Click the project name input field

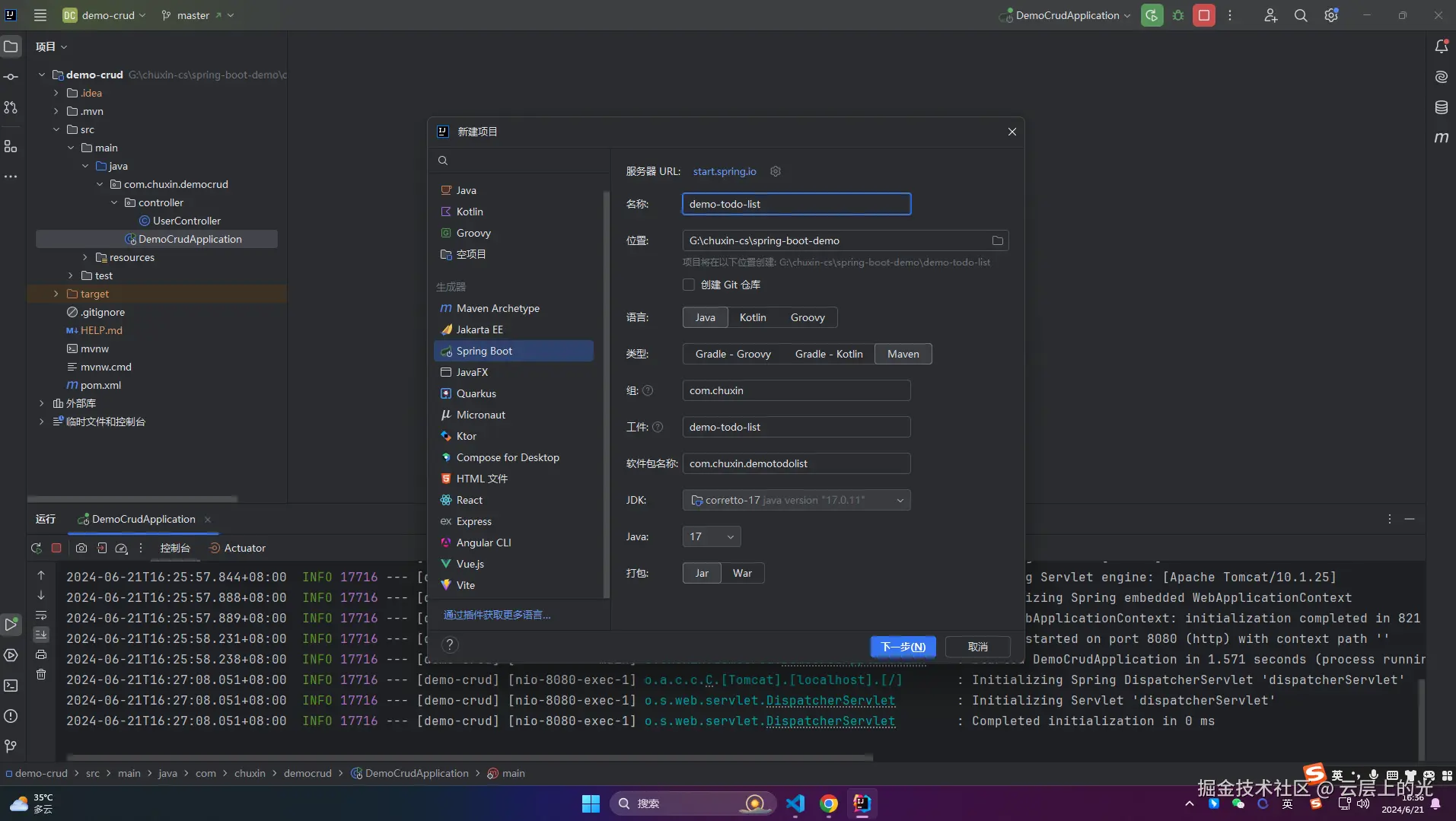796,204
